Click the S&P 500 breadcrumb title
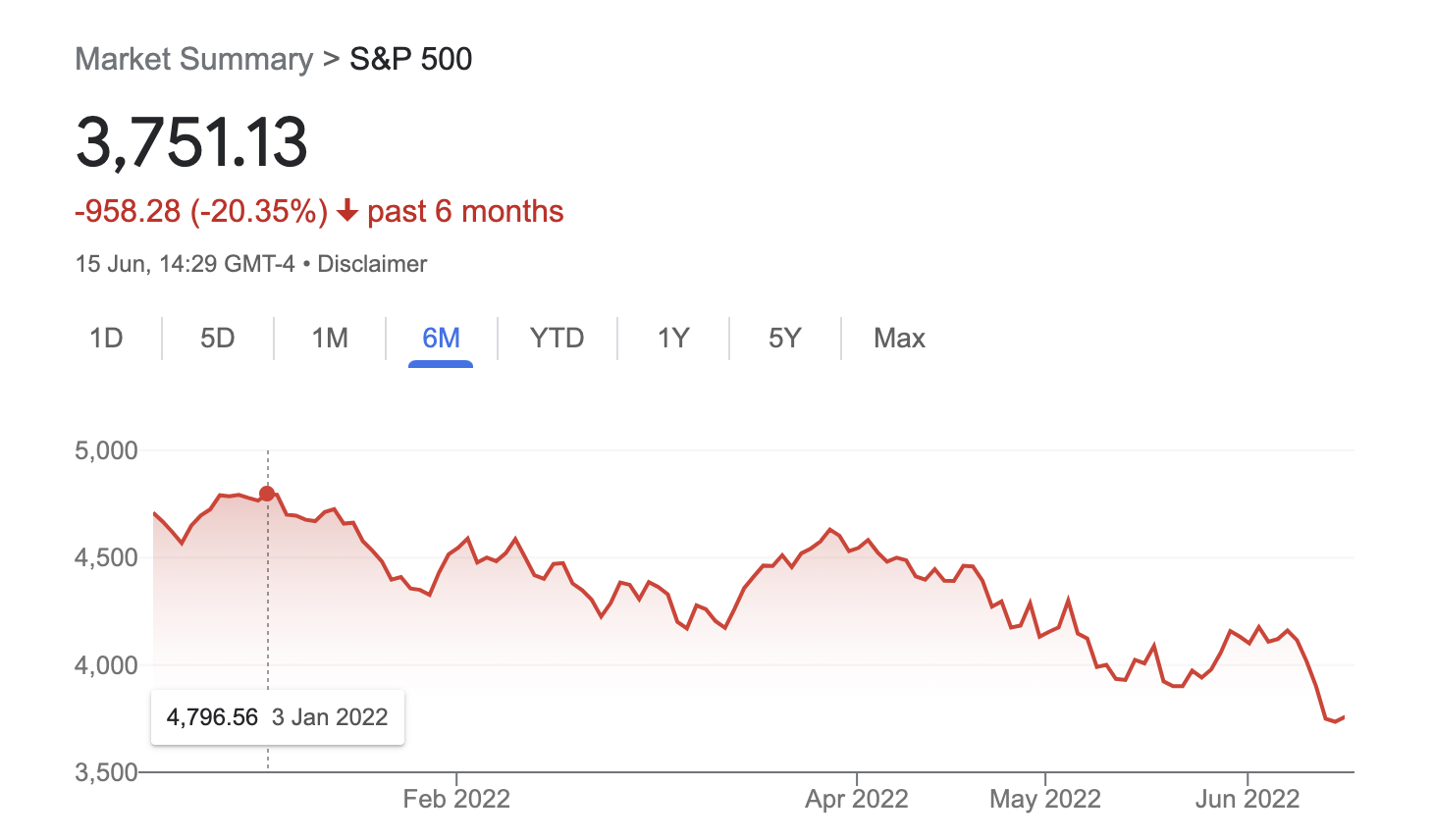The height and width of the screenshot is (840, 1433). coord(410,59)
